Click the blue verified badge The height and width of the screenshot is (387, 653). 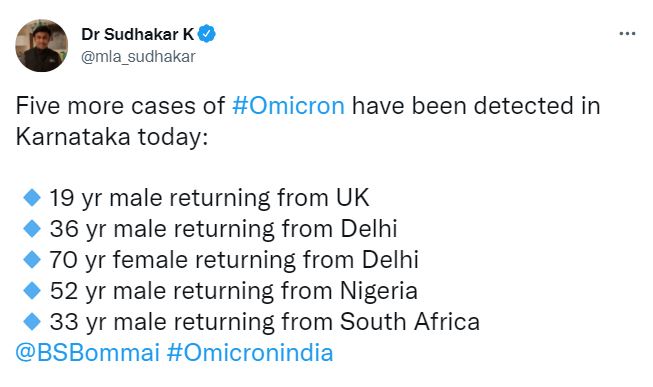click(207, 34)
